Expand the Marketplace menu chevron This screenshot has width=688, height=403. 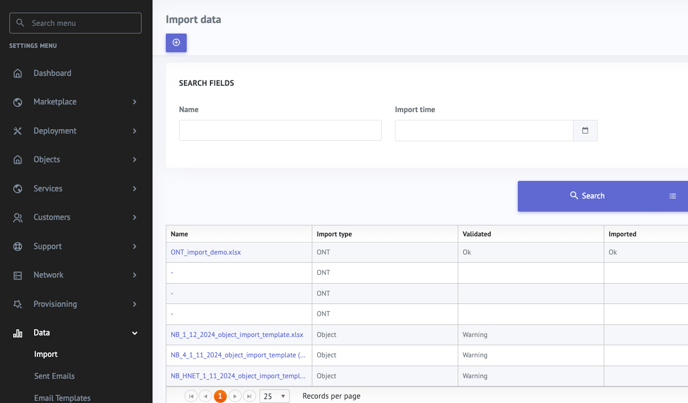click(x=134, y=102)
